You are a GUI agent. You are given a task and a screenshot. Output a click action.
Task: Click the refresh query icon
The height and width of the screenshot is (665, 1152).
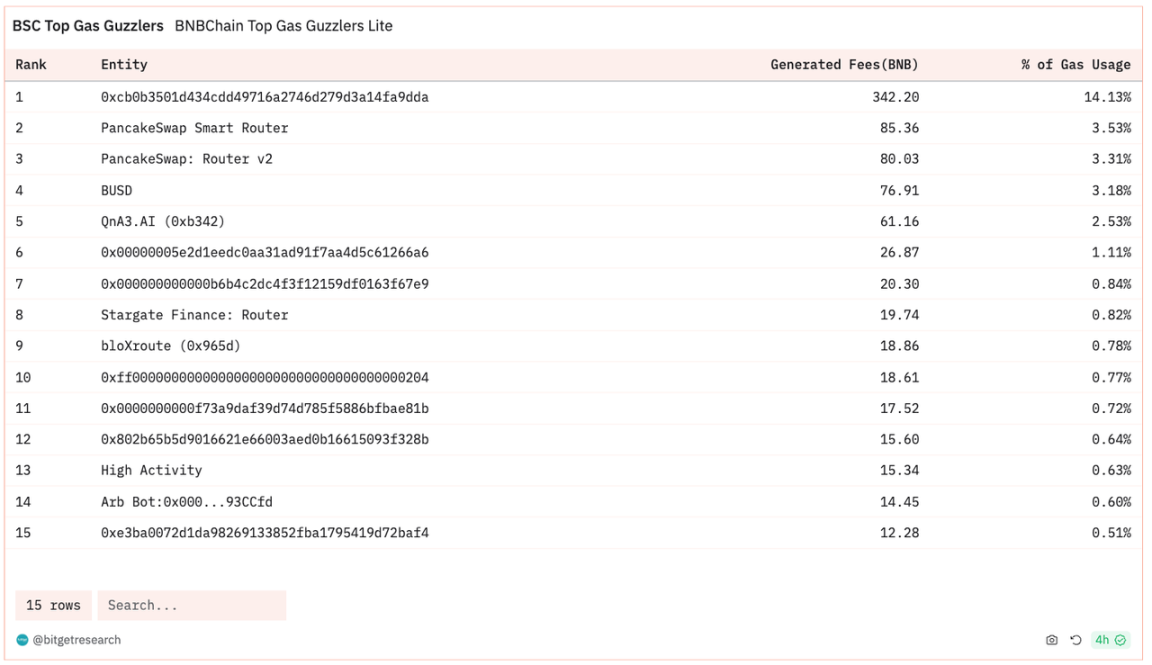pos(1076,640)
